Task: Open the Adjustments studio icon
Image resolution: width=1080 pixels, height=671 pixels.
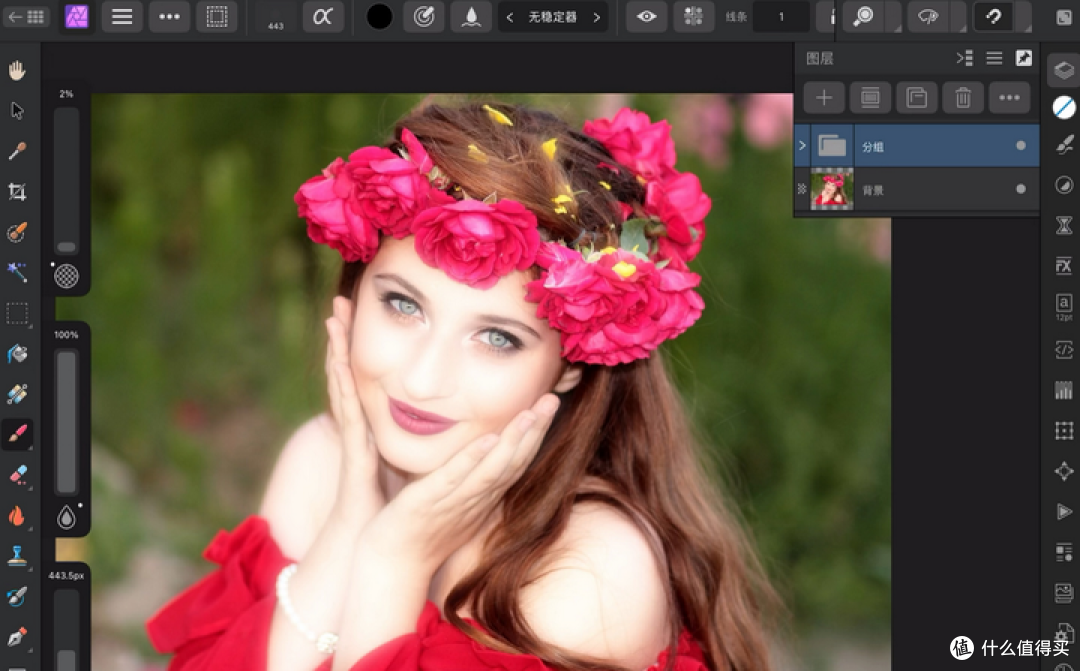Action: [x=1063, y=185]
